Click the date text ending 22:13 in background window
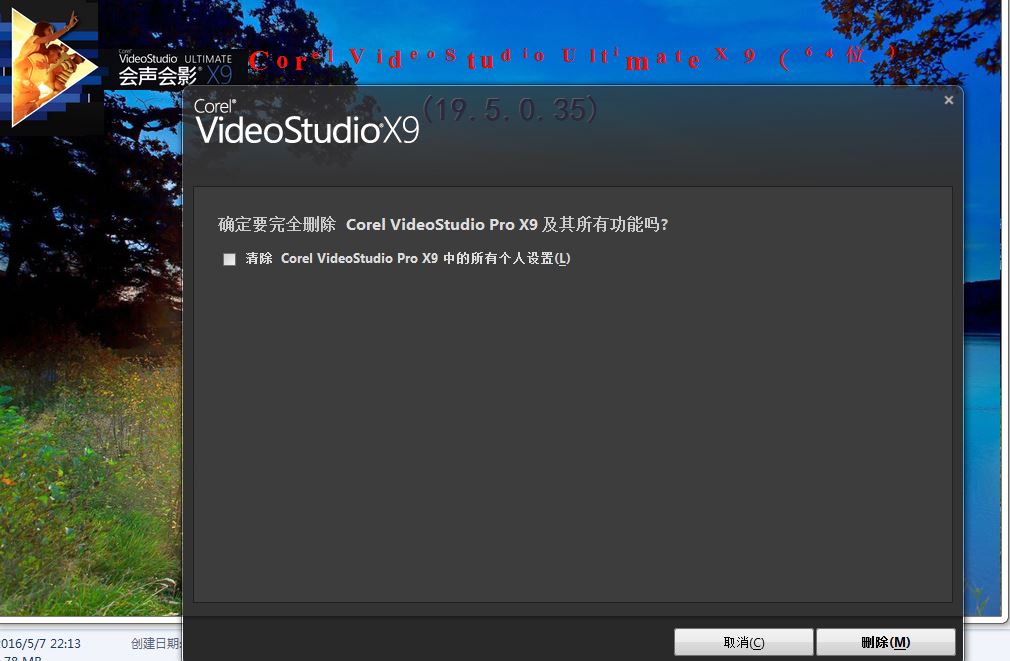This screenshot has width=1010, height=661. pos(41,644)
